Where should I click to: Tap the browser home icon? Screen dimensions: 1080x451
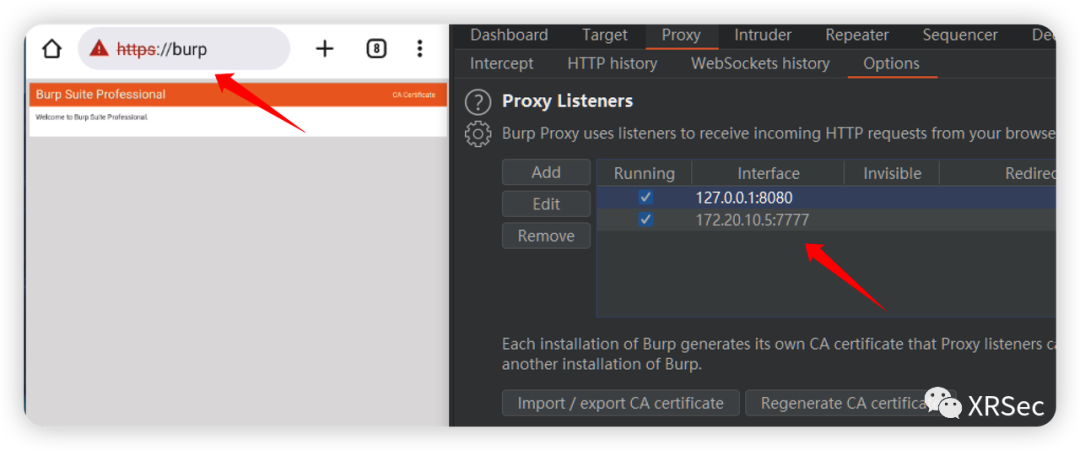(52, 48)
